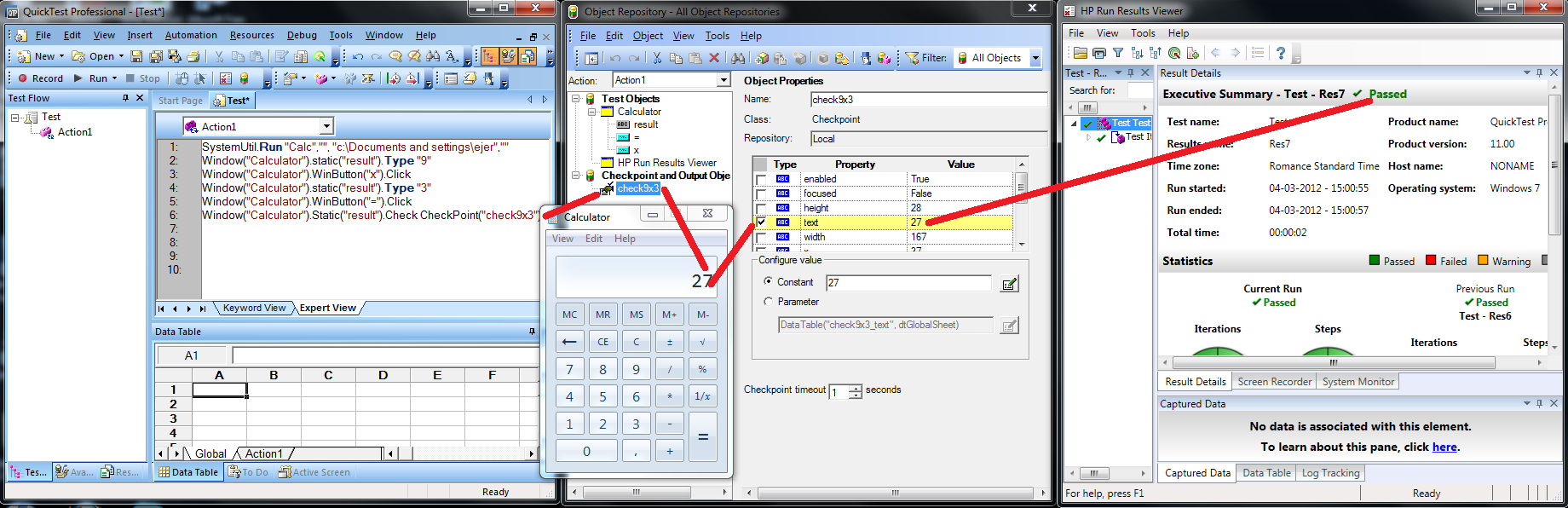Open the All Objects filter dropdown

coord(1035,58)
